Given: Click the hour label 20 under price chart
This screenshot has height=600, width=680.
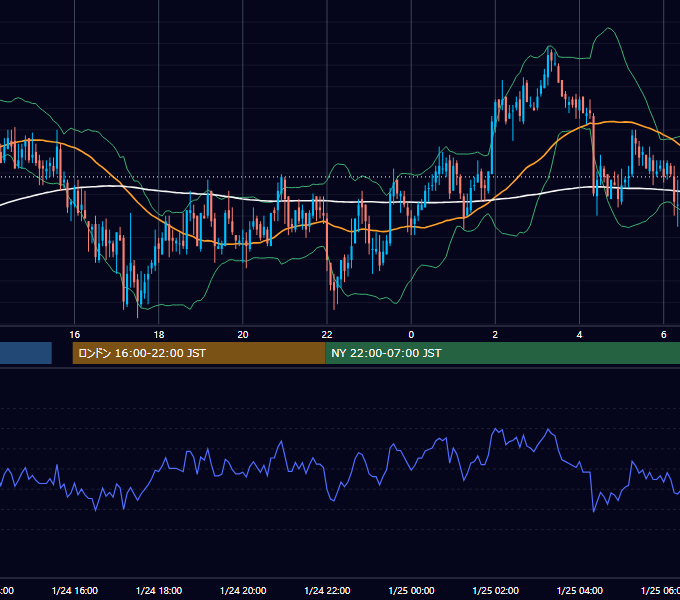Looking at the screenshot, I should [243, 334].
